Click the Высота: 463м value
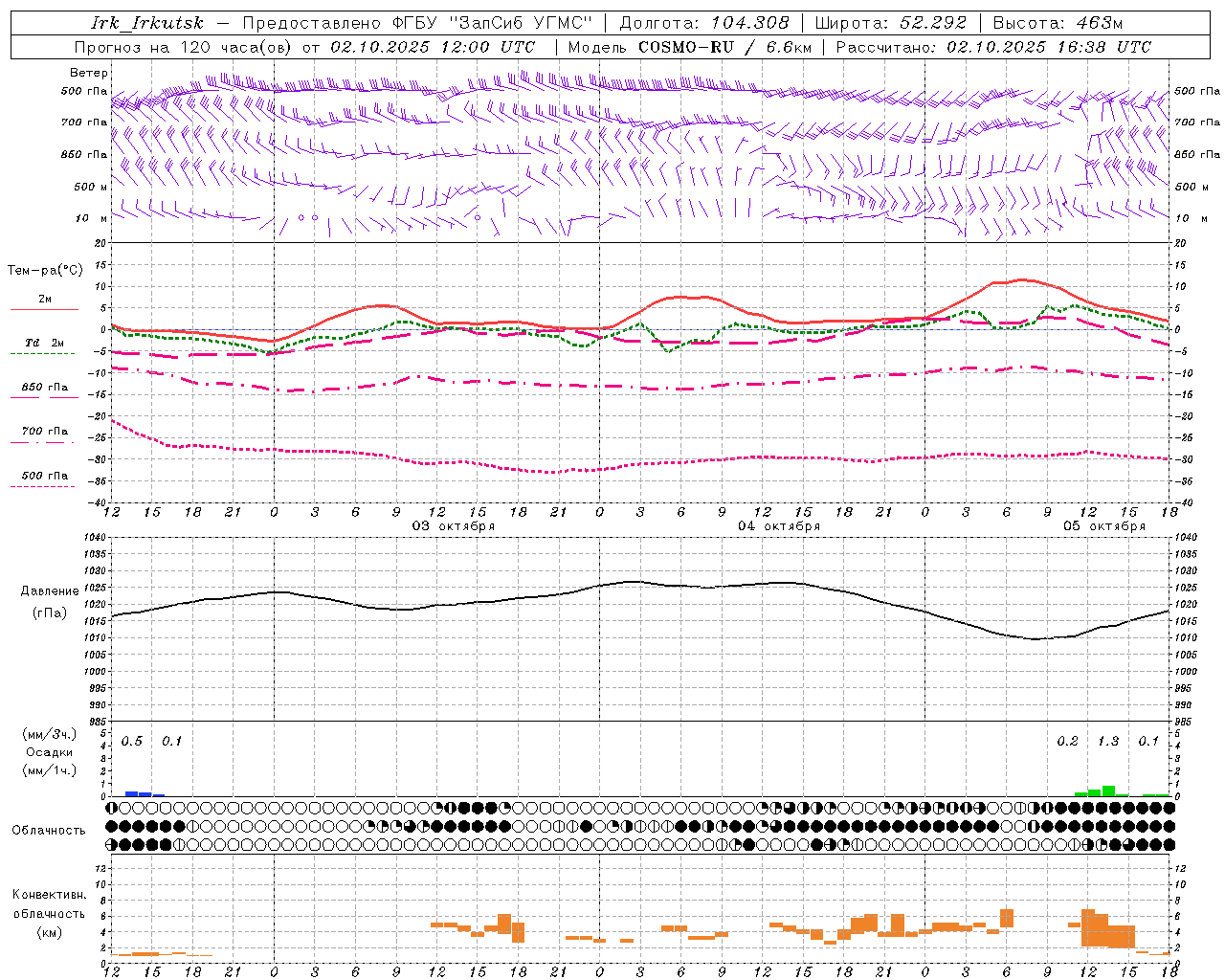This screenshot has width=1225, height=980. [1058, 23]
